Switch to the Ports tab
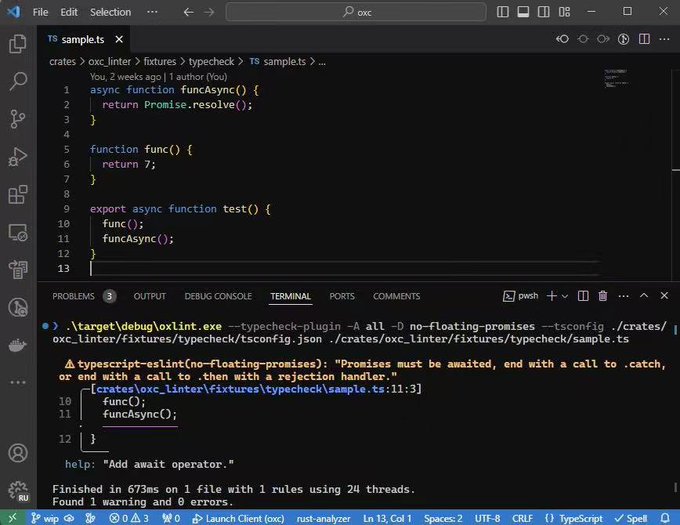The height and width of the screenshot is (525, 680). [x=342, y=296]
